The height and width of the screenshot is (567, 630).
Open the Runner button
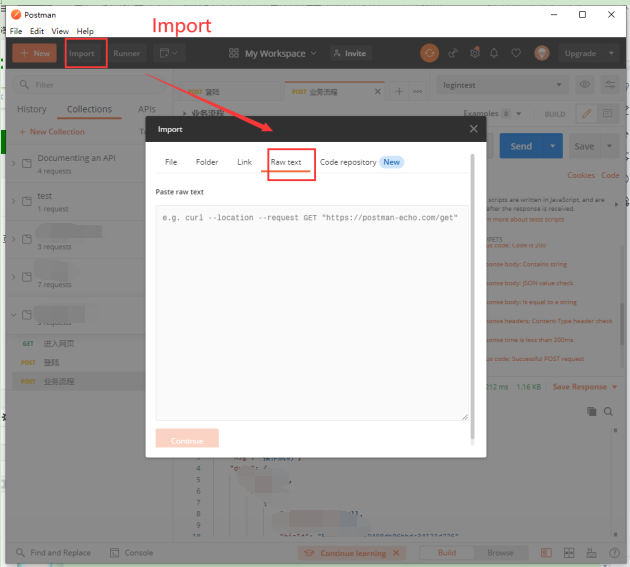click(x=126, y=53)
